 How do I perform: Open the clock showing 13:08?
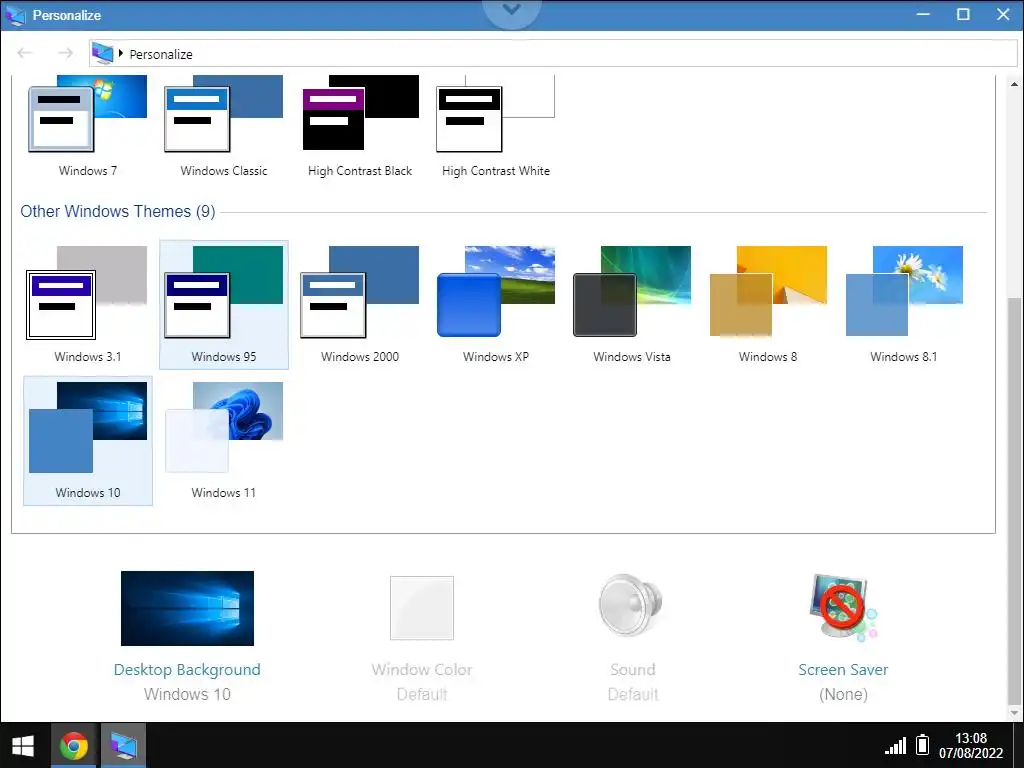pyautogui.click(x=970, y=745)
